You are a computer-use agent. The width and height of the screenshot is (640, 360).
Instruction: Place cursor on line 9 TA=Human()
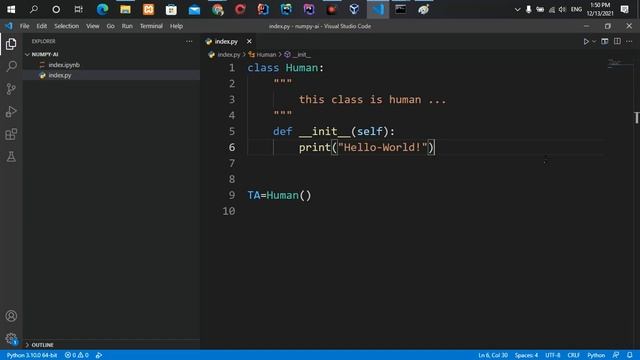[x=279, y=196]
